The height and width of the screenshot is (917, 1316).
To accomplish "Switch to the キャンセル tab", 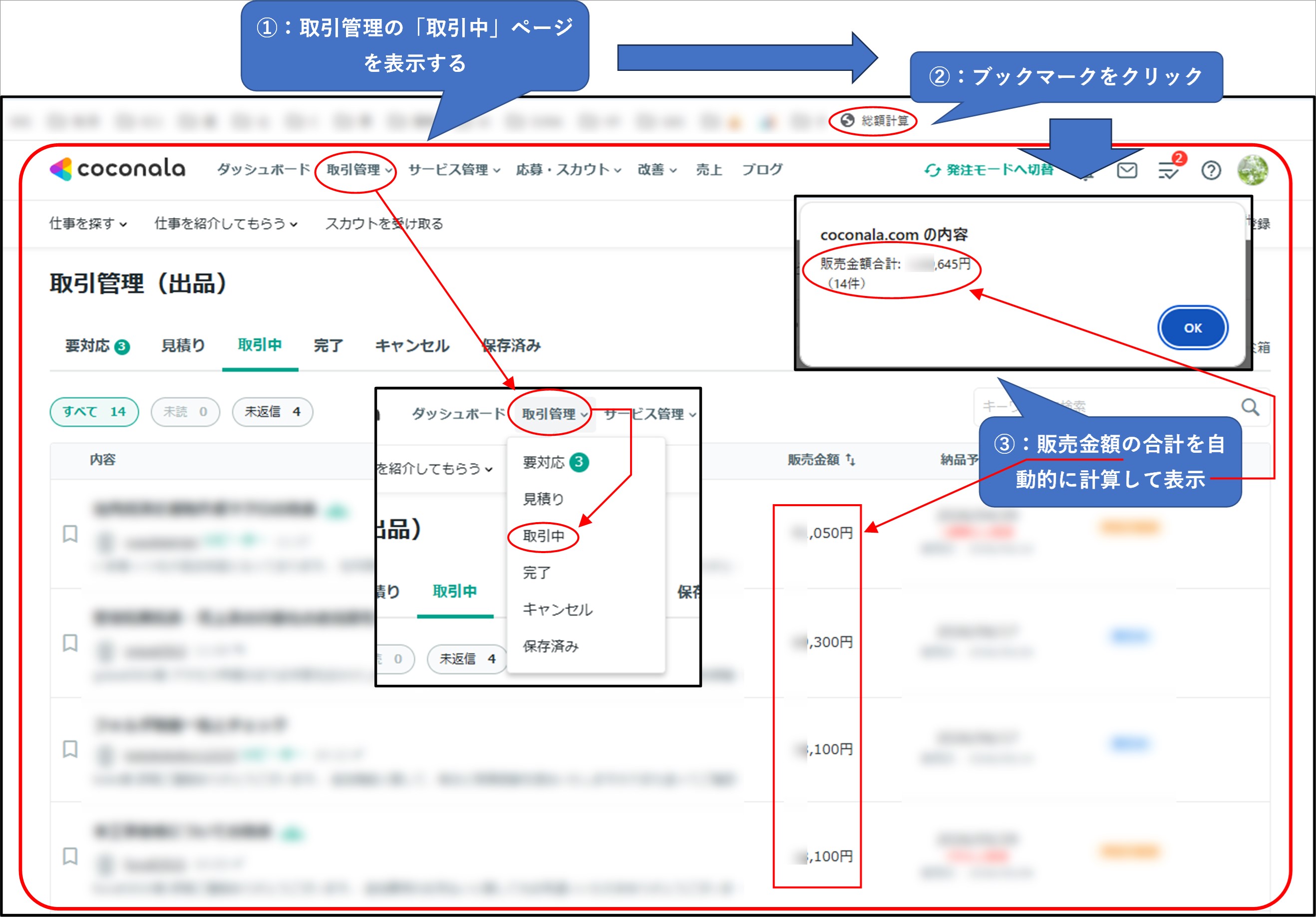I will tap(411, 345).
